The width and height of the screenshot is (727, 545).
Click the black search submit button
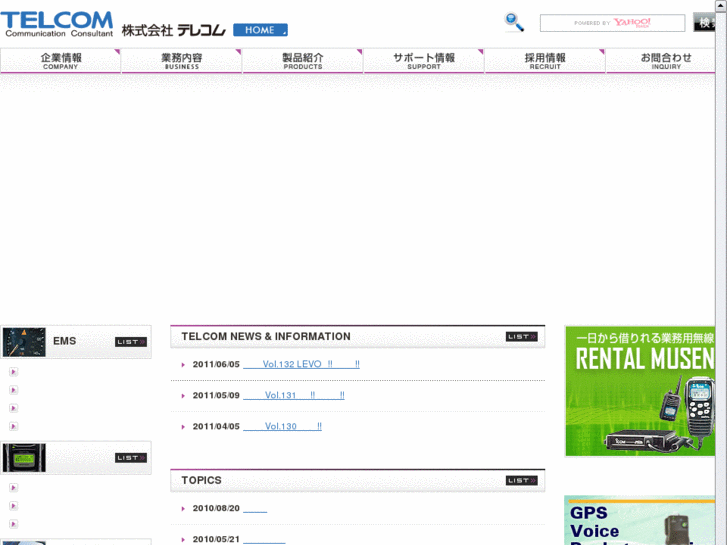point(704,22)
